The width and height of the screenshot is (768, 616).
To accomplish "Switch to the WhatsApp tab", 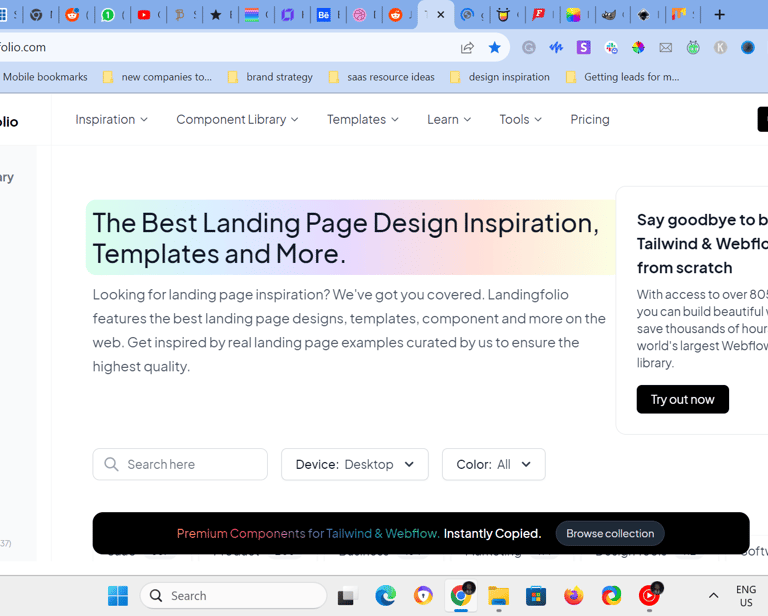I will pyautogui.click(x=108, y=15).
